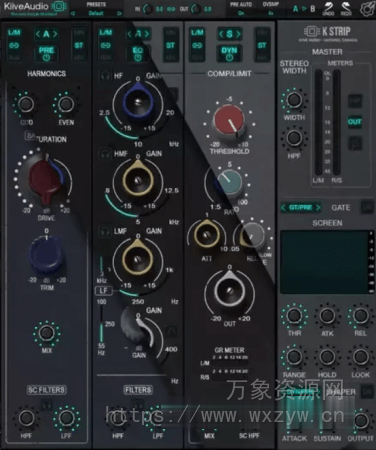Click the red THRESHOLD knob
The image size is (376, 450).
click(x=229, y=121)
